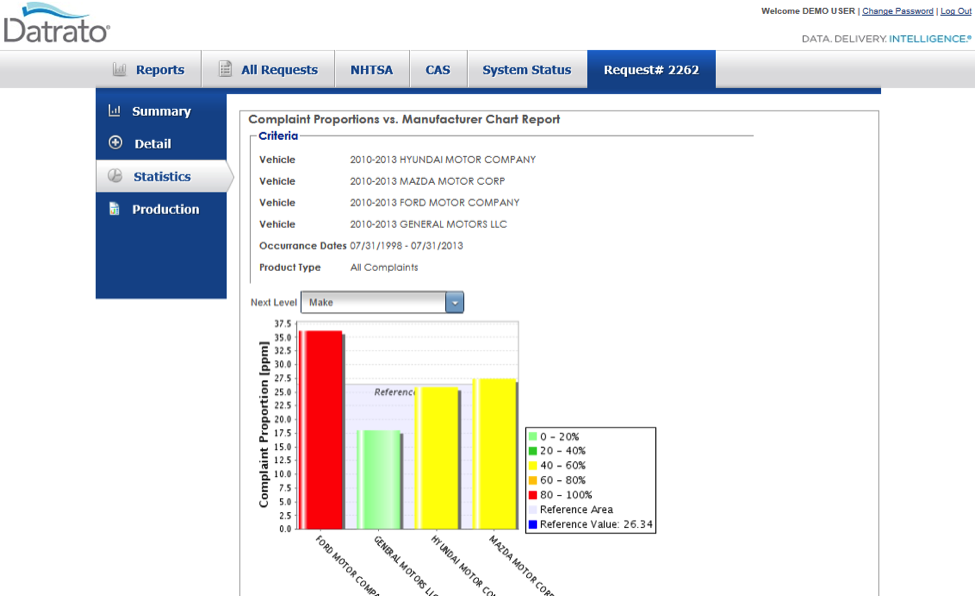Click the "2010-2013 GENERAL MOTORS LLC" criteria text
975x597 pixels.
coord(428,224)
